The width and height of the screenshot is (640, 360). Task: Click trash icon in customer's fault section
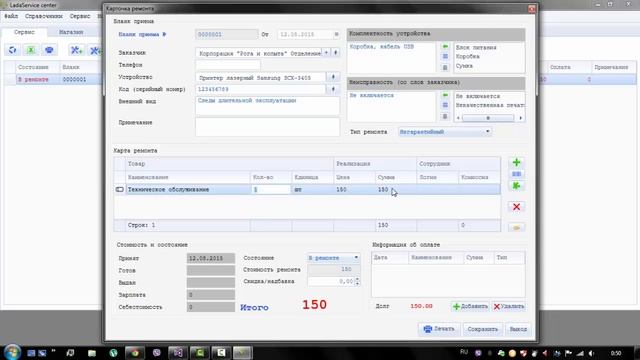445,116
